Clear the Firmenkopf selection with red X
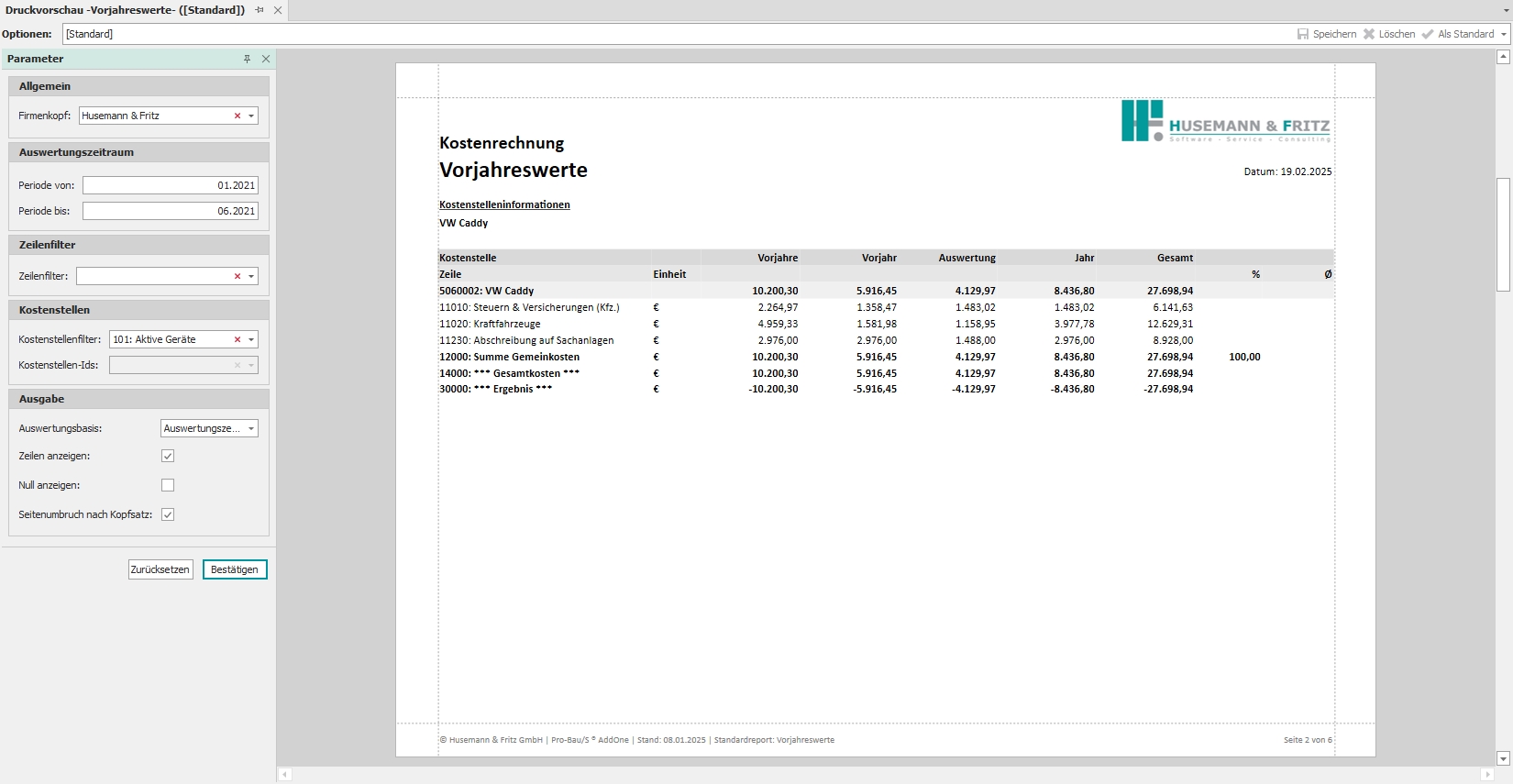1513x784 pixels. coord(237,116)
